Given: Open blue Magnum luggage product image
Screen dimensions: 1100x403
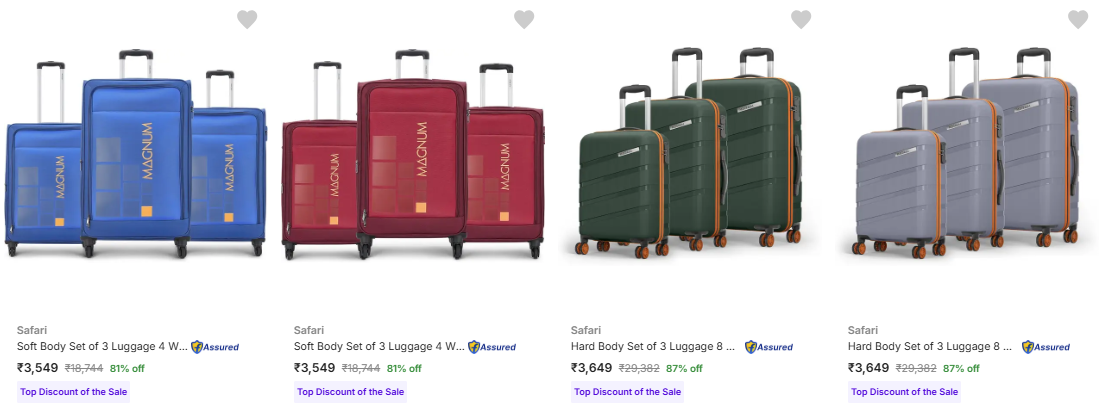Looking at the screenshot, I should point(137,155).
